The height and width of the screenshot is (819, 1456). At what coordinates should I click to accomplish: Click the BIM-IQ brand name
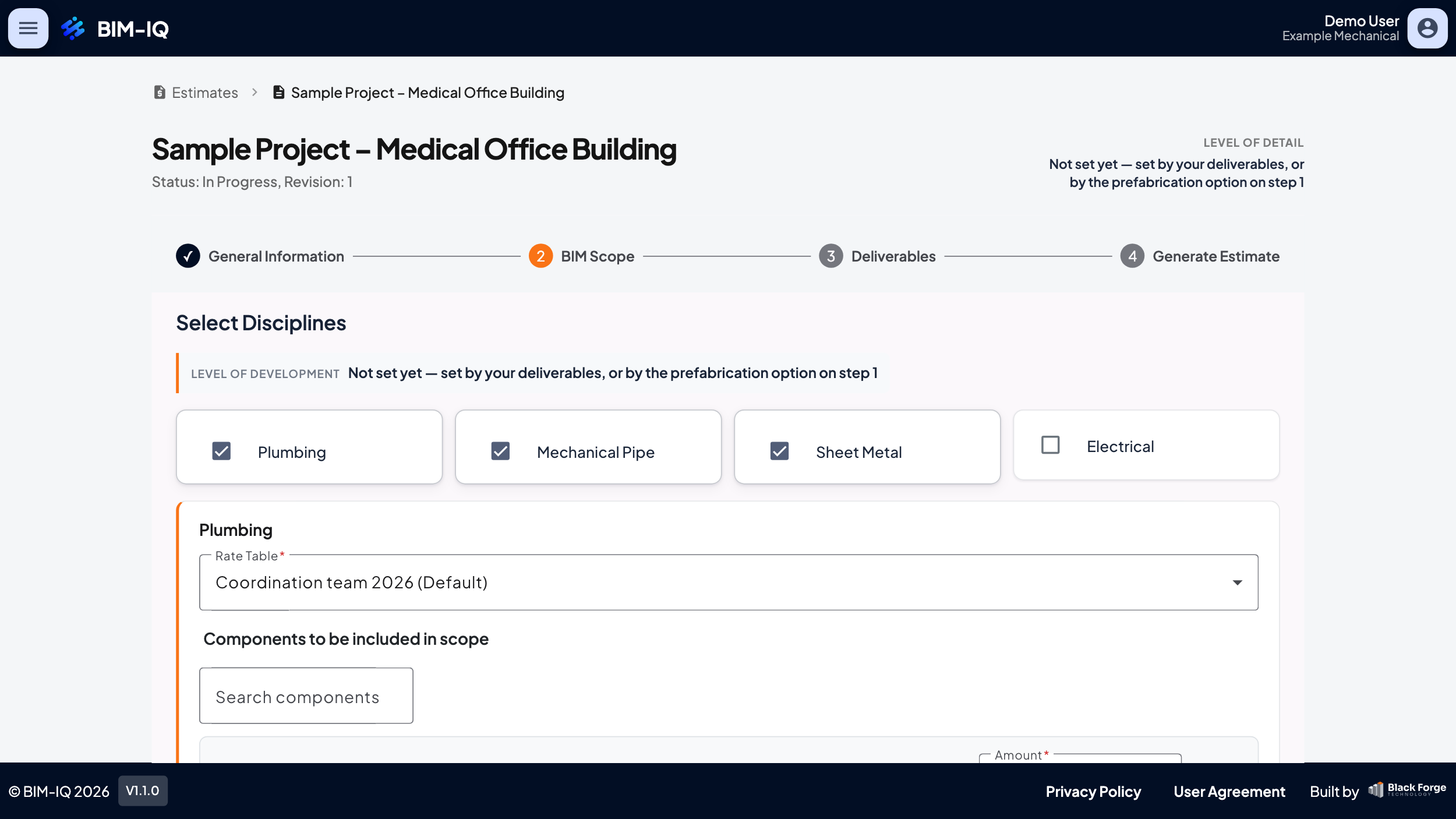[x=133, y=29]
